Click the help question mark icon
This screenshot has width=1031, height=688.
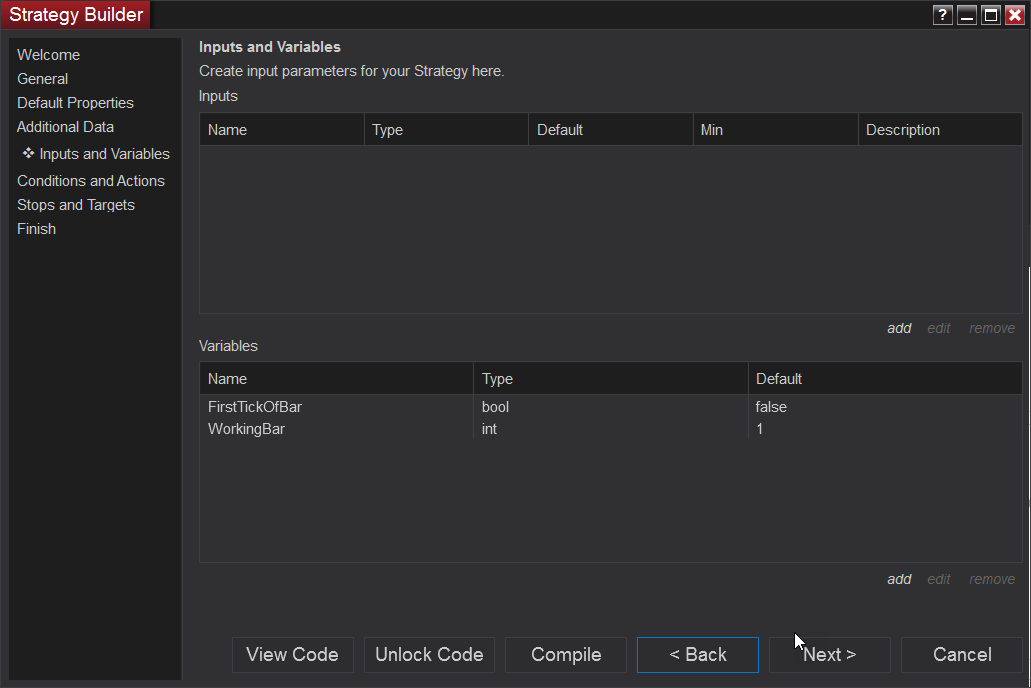click(942, 15)
